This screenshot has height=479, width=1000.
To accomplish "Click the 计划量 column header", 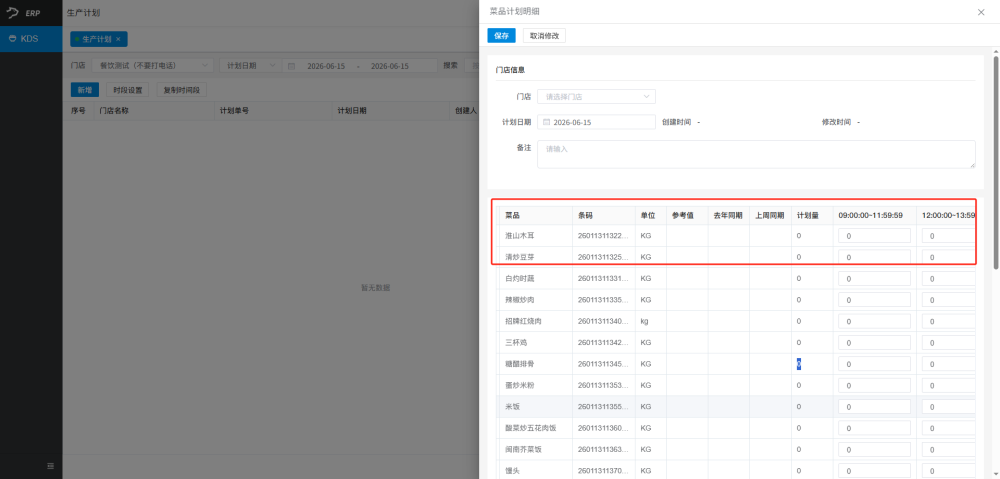I will coord(811,215).
